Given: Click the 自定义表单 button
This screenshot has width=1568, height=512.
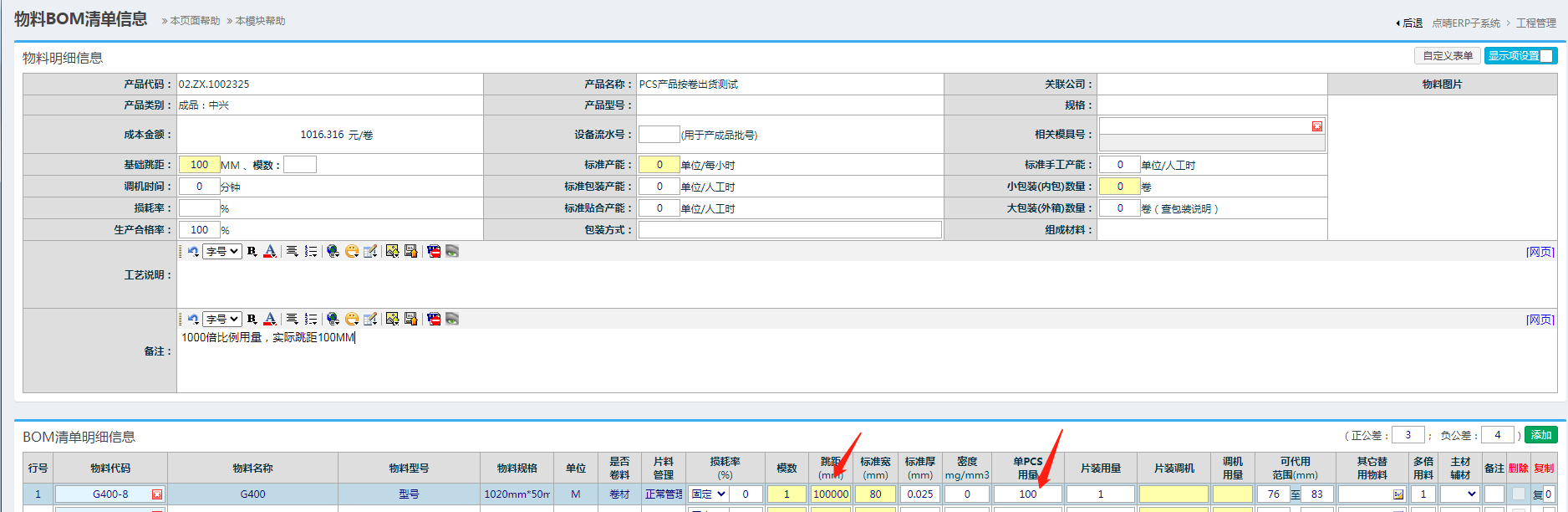Looking at the screenshot, I should coord(1448,56).
